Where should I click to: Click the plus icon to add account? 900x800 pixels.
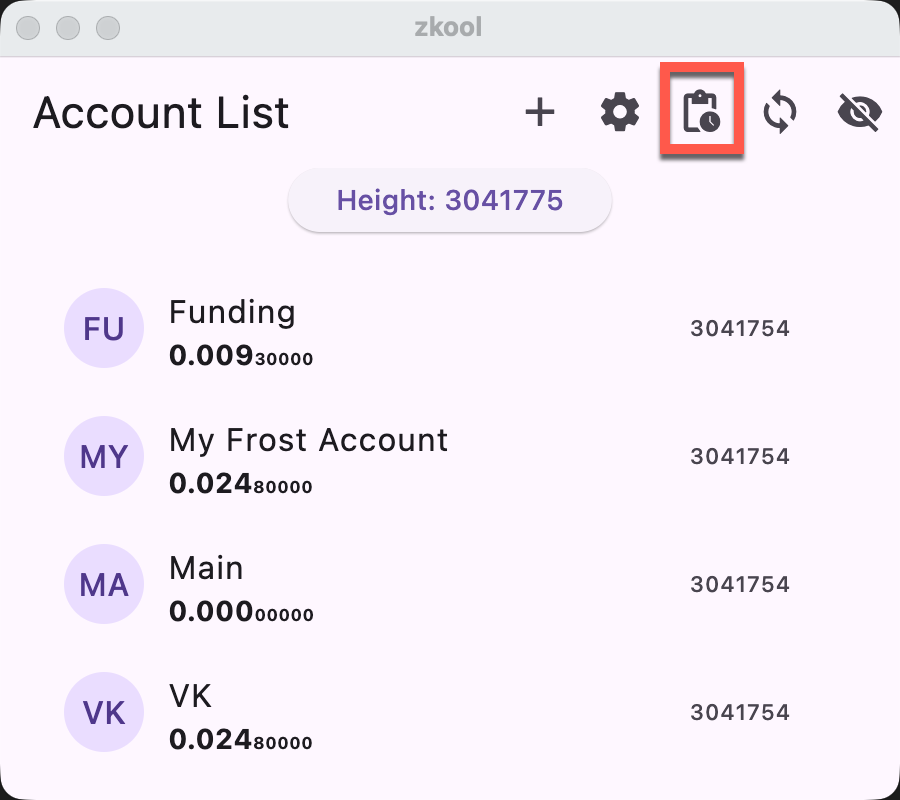540,113
